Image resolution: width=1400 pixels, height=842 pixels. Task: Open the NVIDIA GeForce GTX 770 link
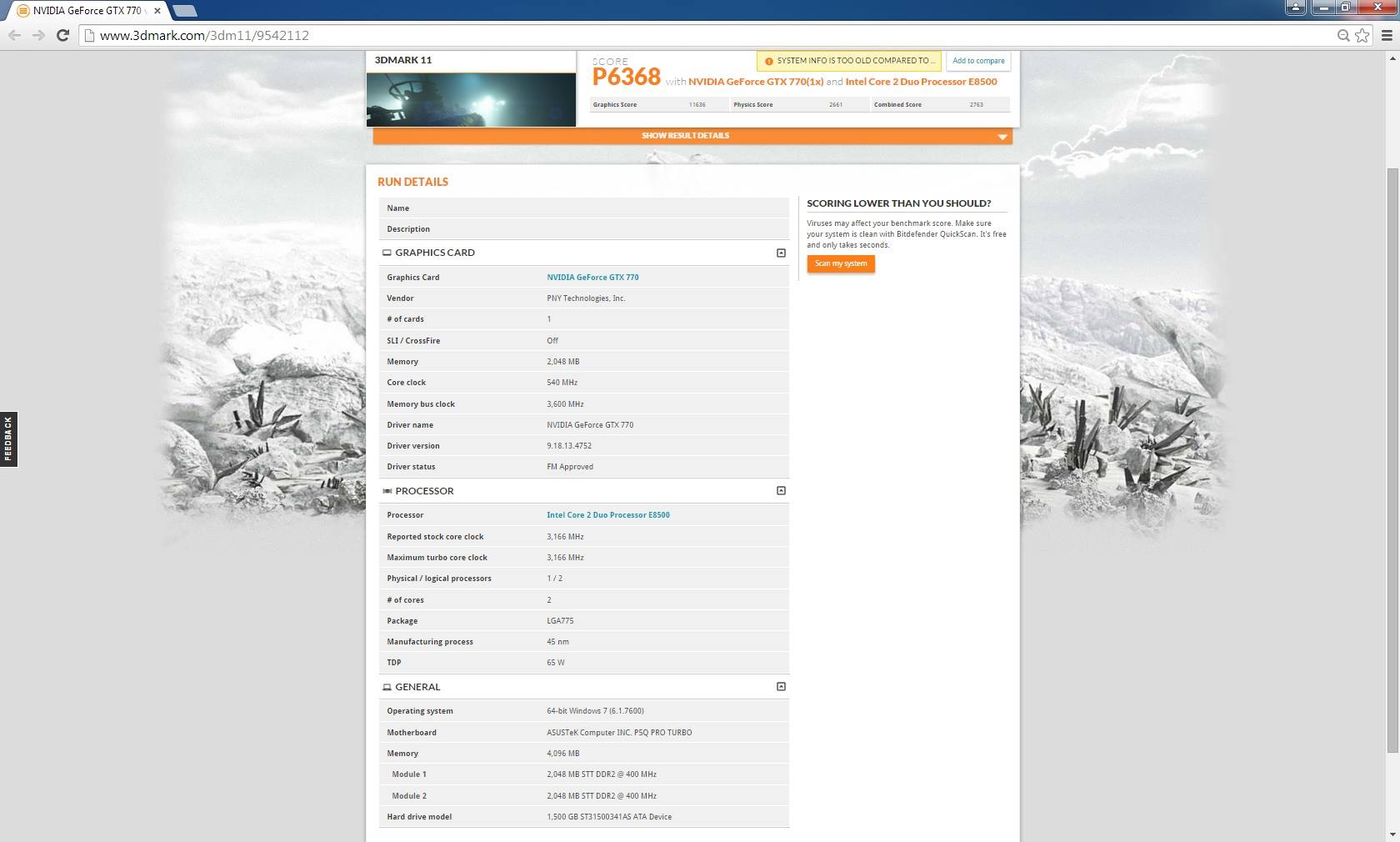click(x=592, y=278)
